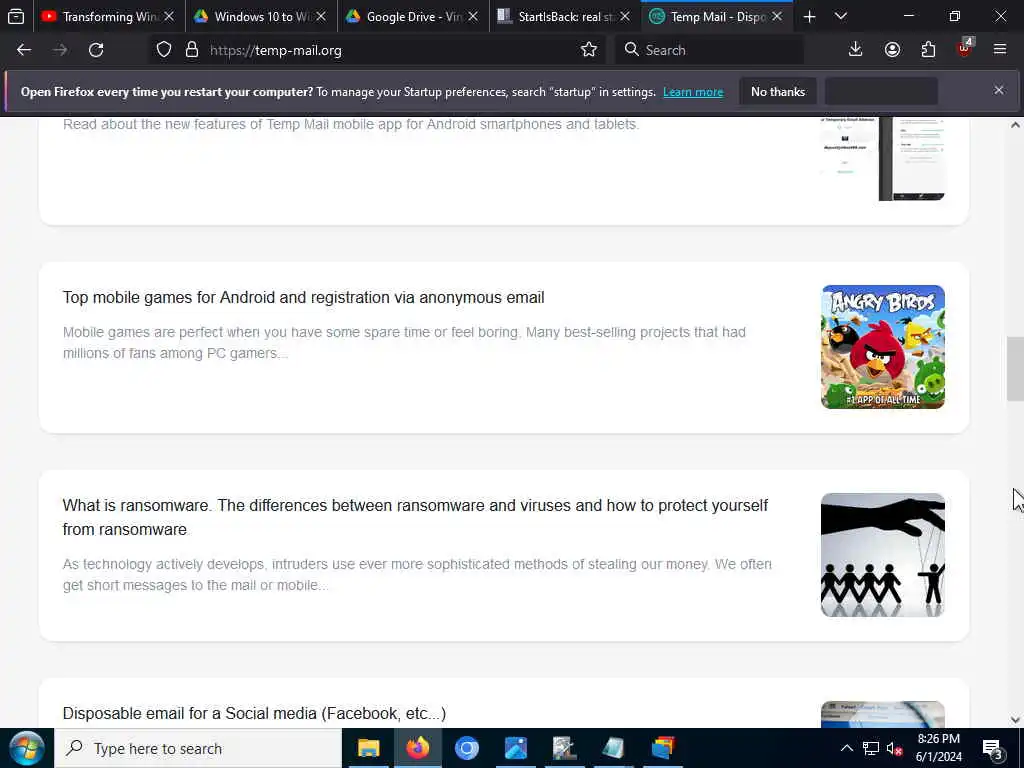Click Read about the new features text

click(351, 124)
